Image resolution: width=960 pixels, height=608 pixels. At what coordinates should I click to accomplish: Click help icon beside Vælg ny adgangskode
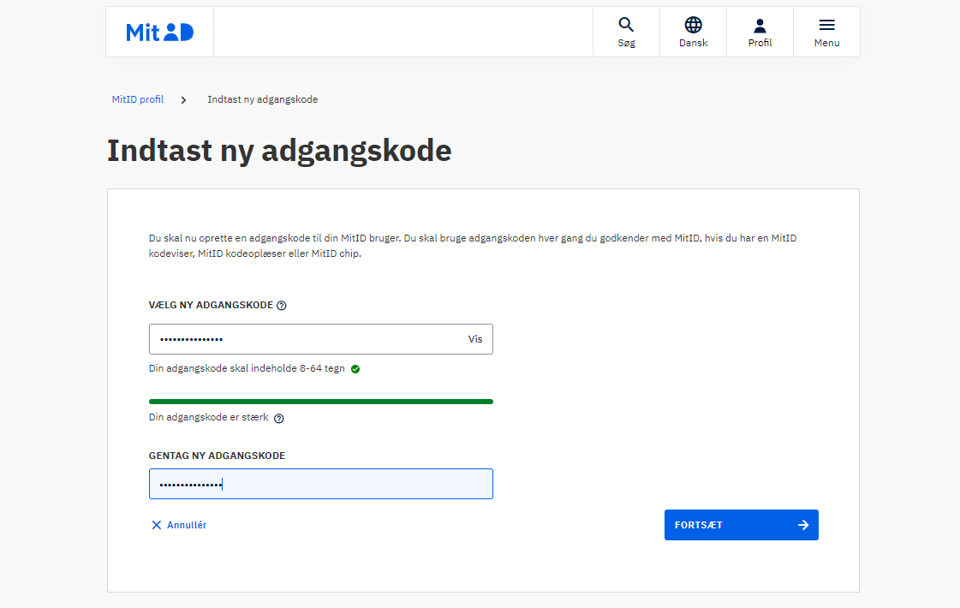click(x=282, y=306)
